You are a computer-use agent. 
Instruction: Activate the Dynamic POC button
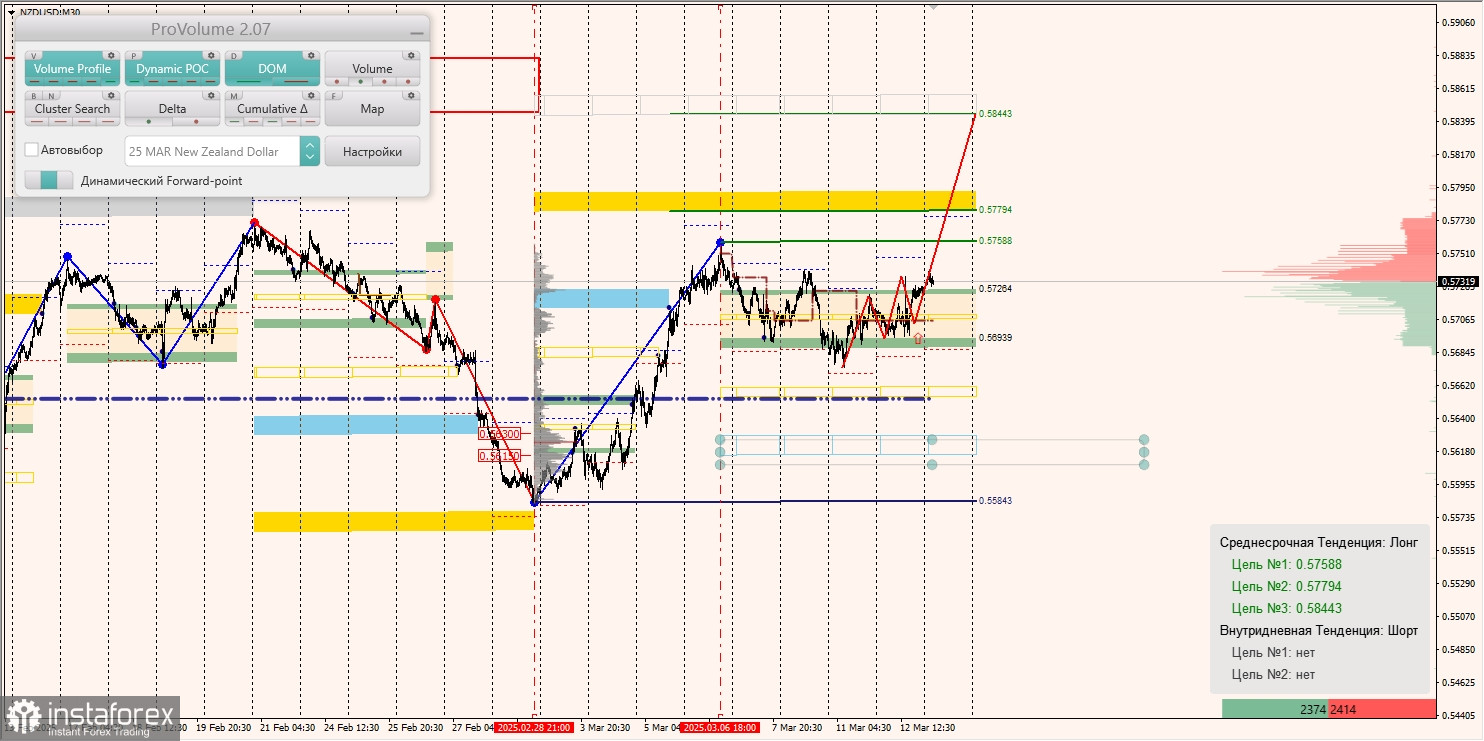pos(172,69)
